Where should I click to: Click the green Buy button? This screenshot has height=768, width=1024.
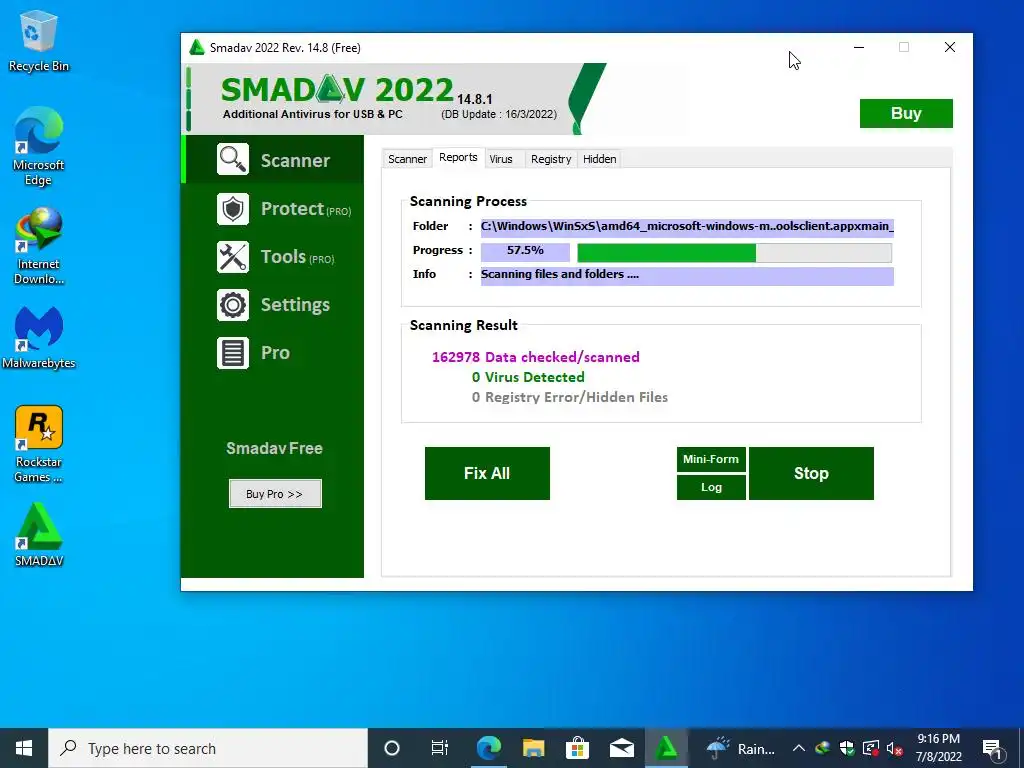906,114
